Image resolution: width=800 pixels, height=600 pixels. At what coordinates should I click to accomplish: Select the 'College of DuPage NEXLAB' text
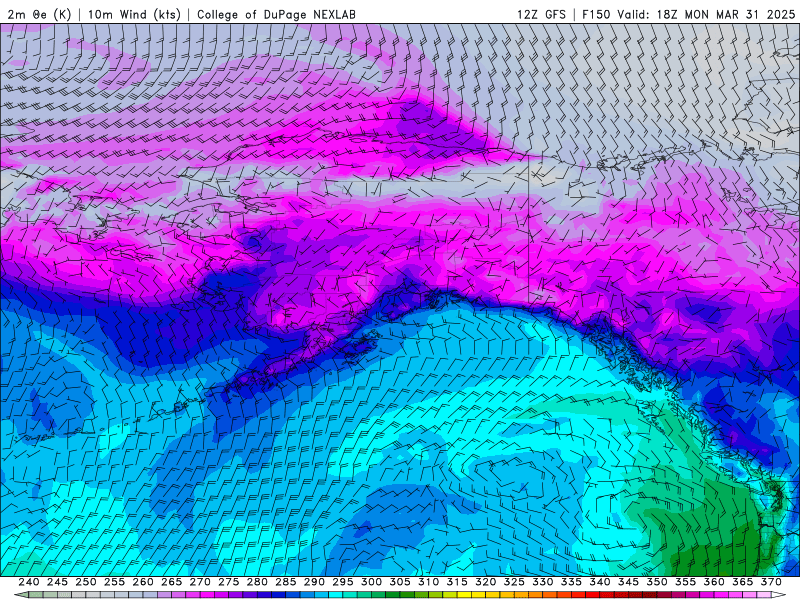coord(276,14)
